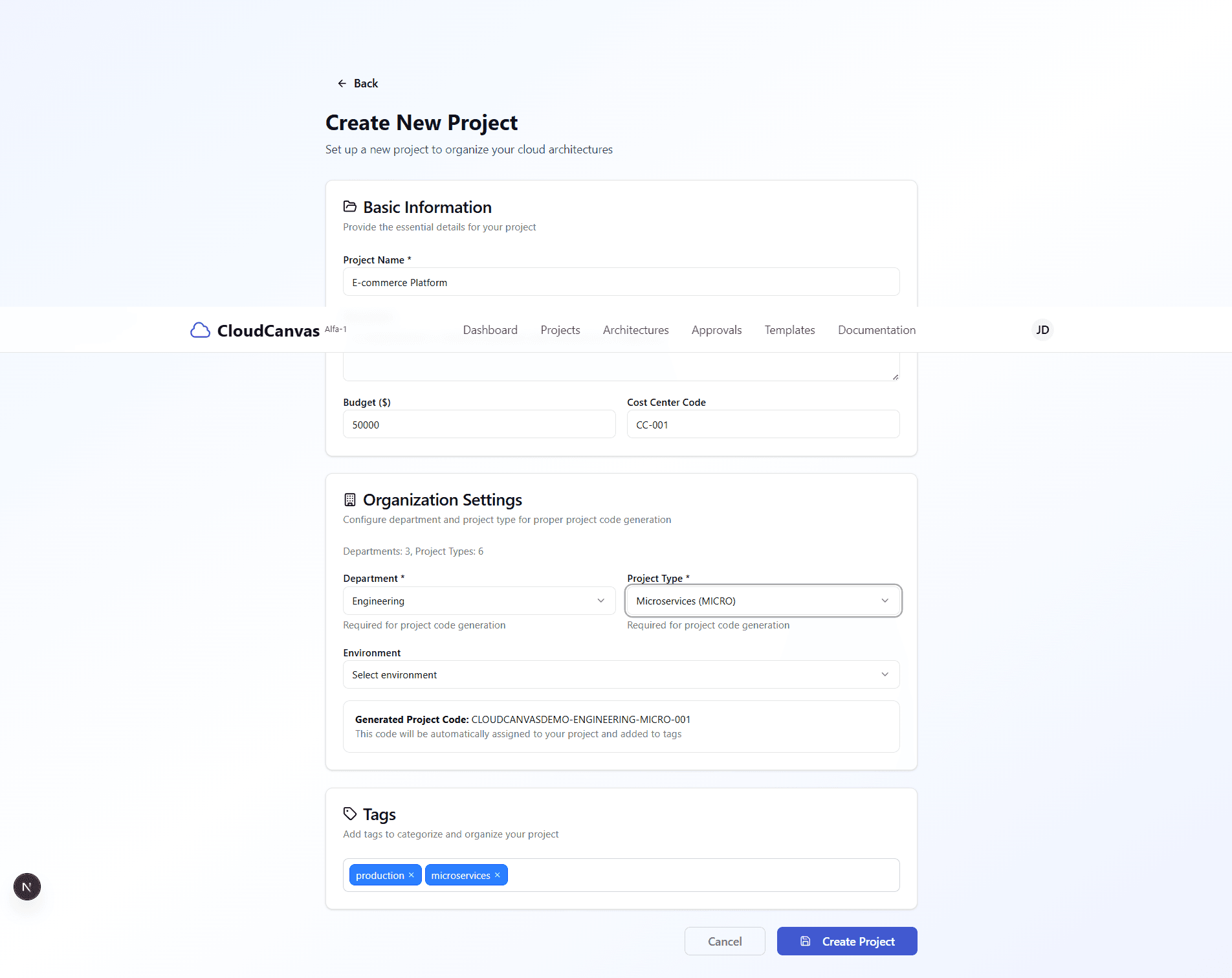Click the back arrow icon above the title
This screenshot has height=978, width=1232.
(x=342, y=83)
